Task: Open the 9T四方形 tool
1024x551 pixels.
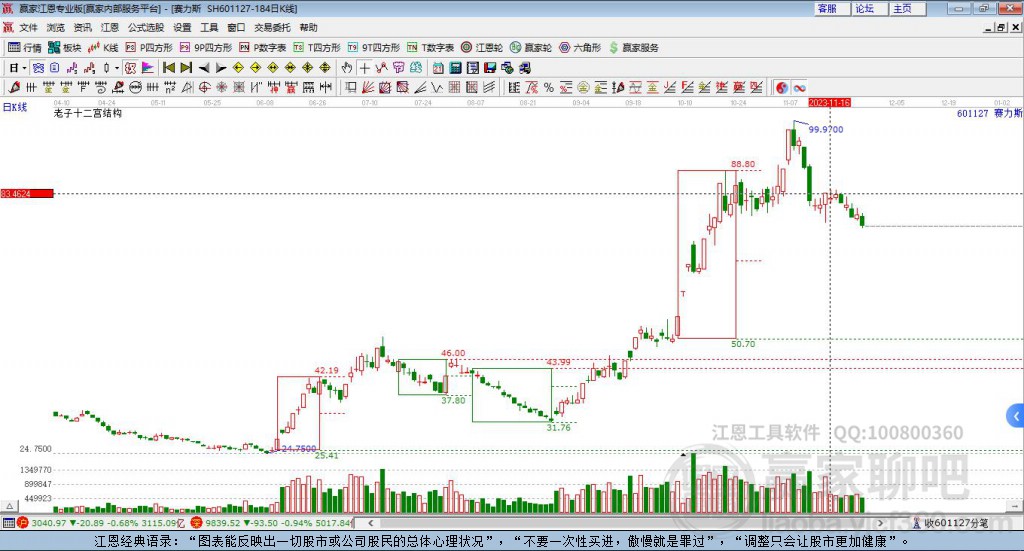Action: coord(374,48)
